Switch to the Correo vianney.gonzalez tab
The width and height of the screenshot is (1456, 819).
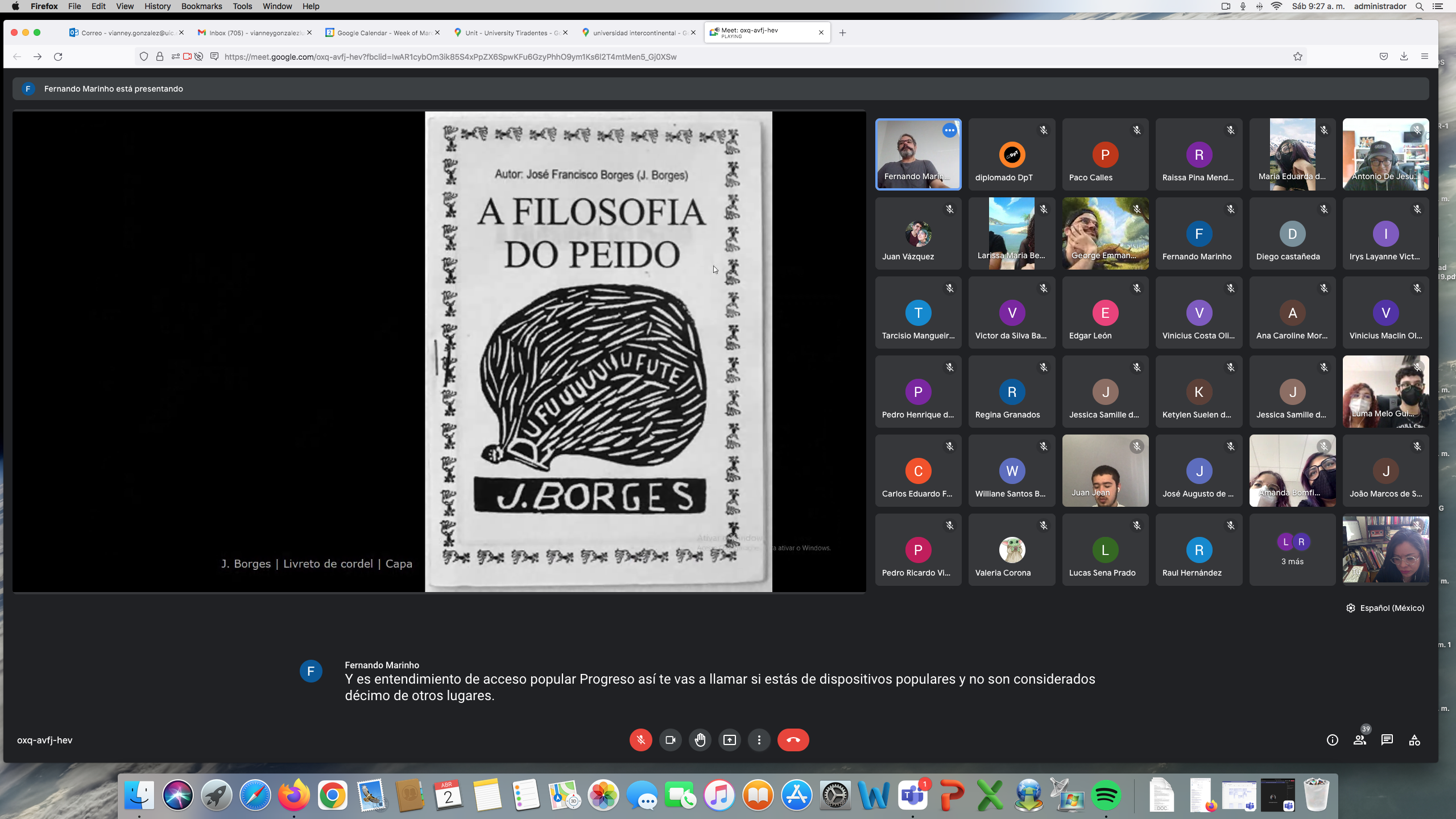point(126,33)
